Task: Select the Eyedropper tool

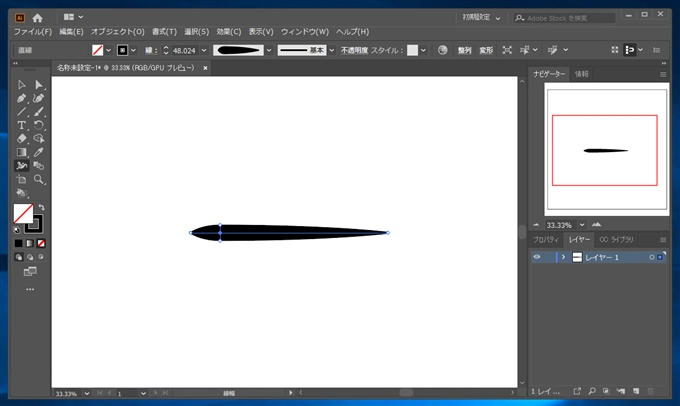Action: pos(39,152)
